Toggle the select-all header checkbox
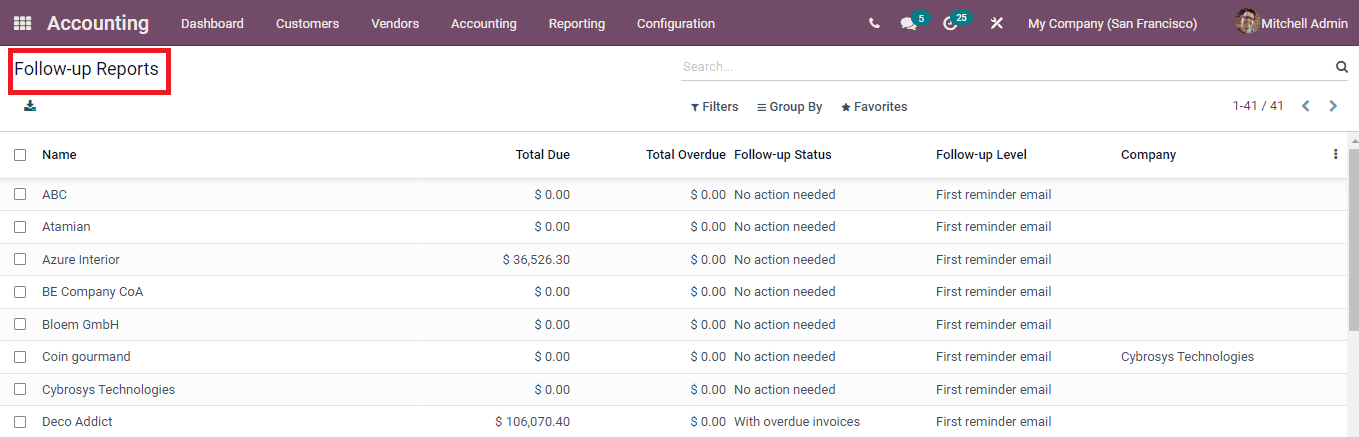This screenshot has height=437, width=1359. pos(20,155)
